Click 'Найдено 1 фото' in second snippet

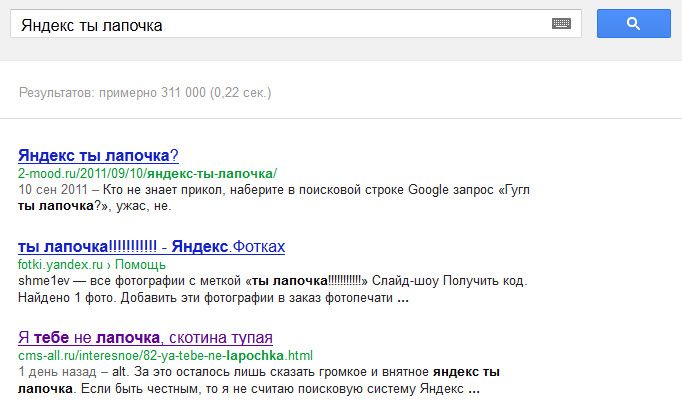[64, 297]
